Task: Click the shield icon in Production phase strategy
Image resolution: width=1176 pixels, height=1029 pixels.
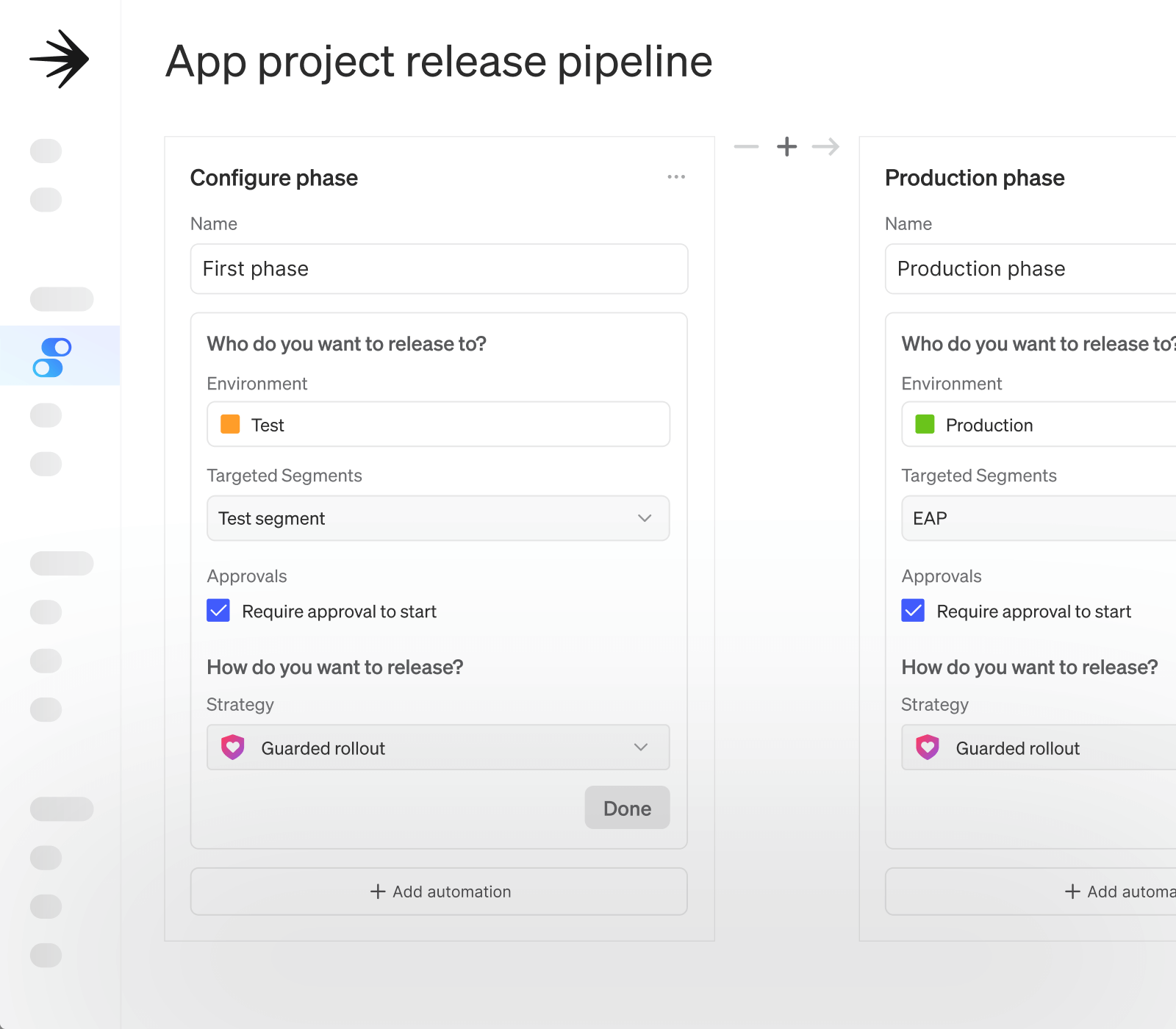Action: pyautogui.click(x=928, y=747)
